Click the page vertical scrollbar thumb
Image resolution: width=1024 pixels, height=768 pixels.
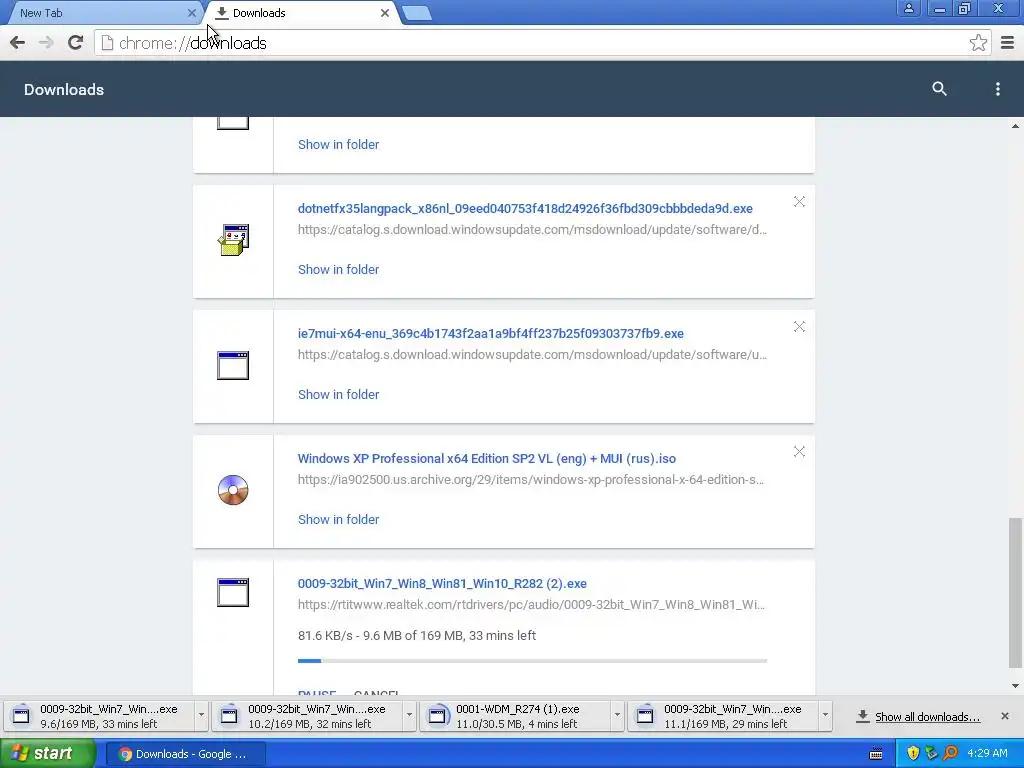(x=1015, y=592)
